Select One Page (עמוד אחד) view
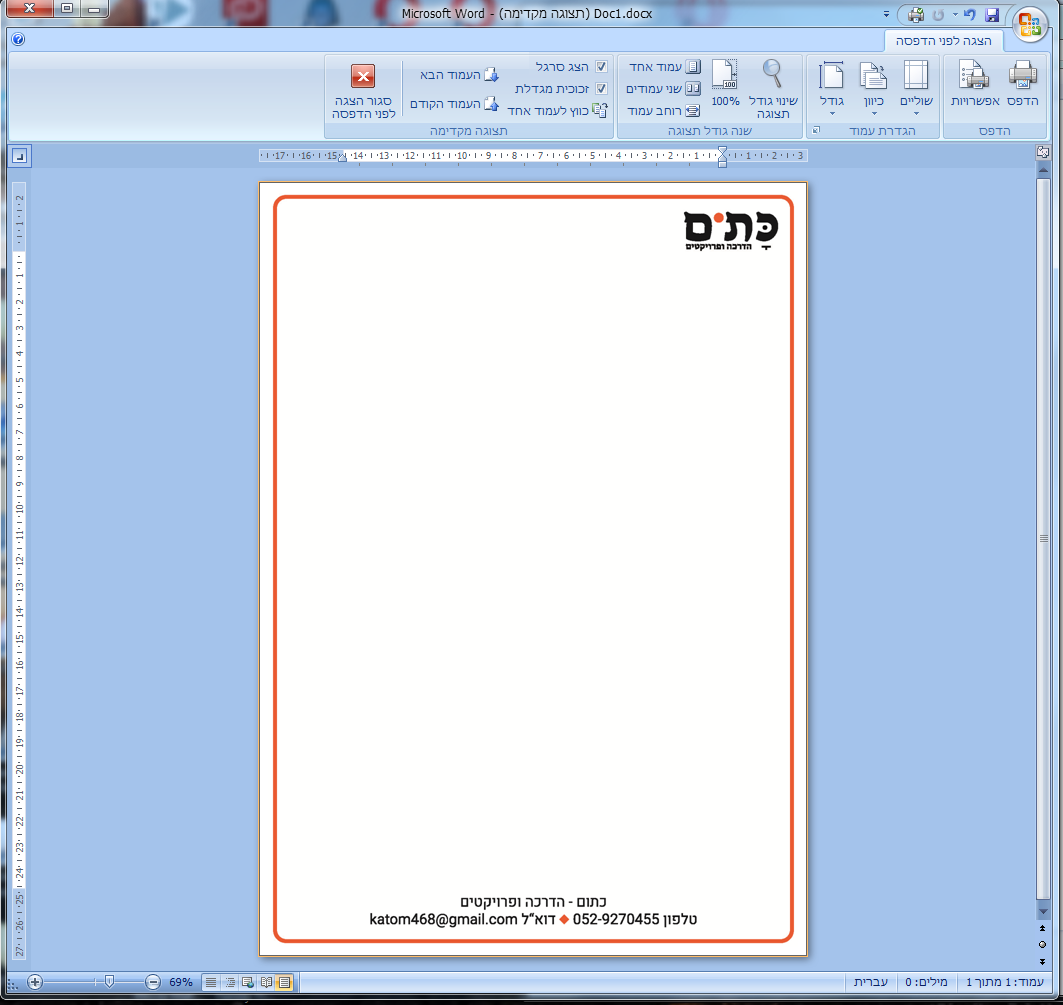This screenshot has height=1005, width=1063. 692,67
